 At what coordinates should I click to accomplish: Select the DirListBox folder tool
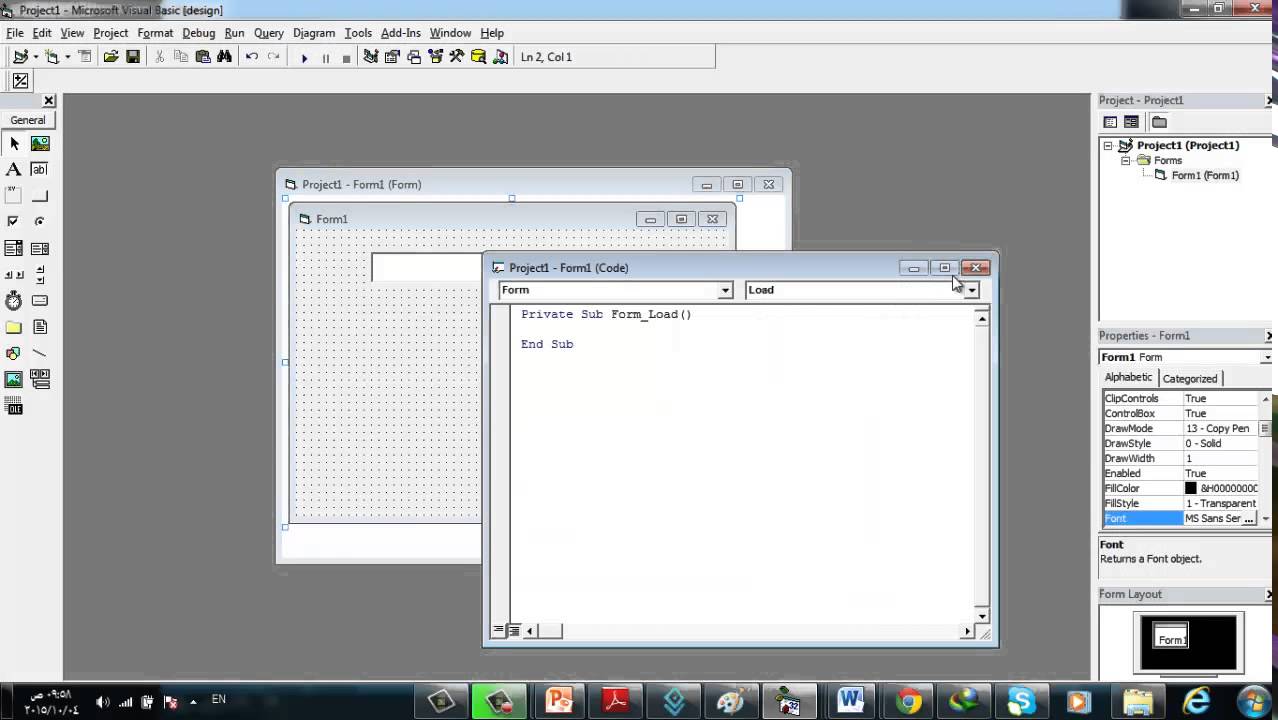[x=14, y=327]
